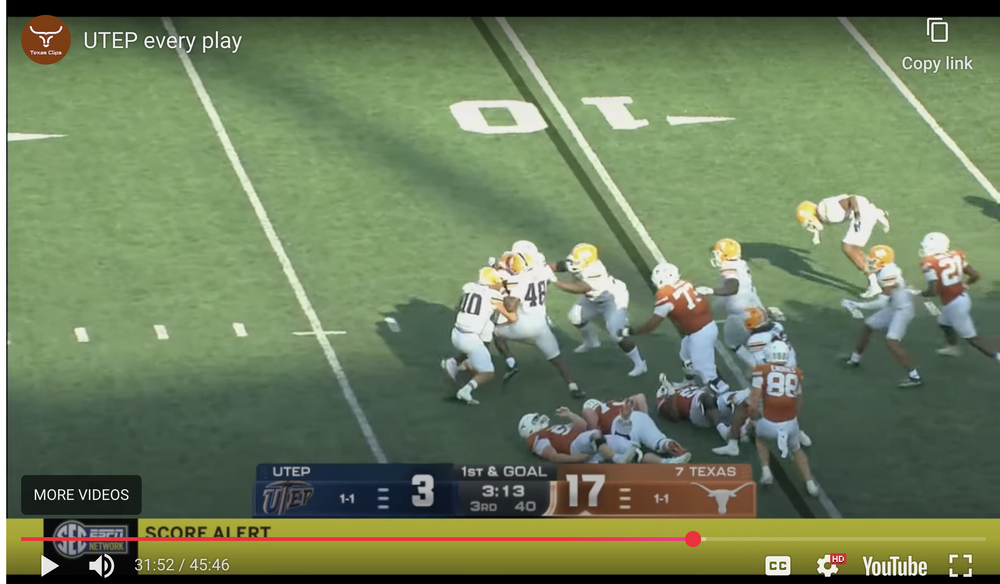This screenshot has height=584, width=1000.
Task: Click the "Copy link" text label
Action: [937, 63]
